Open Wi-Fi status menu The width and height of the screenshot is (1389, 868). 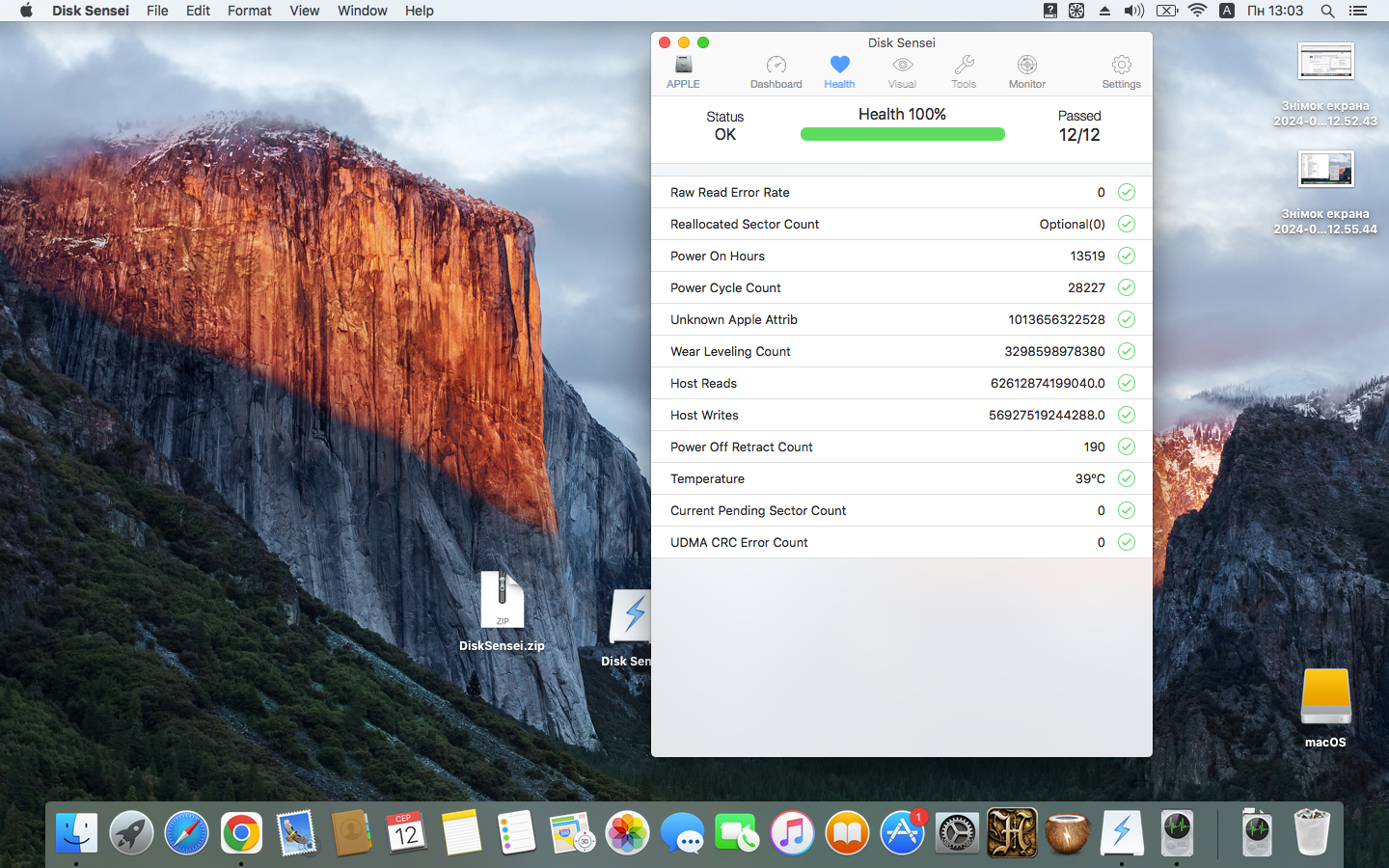tap(1197, 11)
